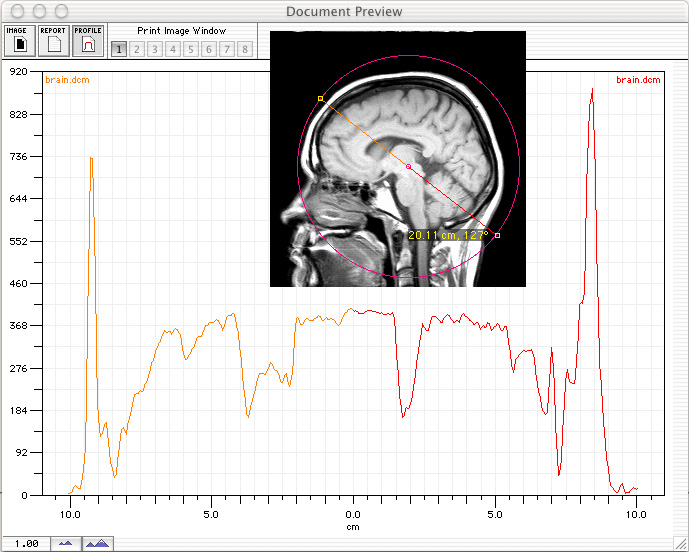Click the IMAGE preview icon

click(x=19, y=41)
